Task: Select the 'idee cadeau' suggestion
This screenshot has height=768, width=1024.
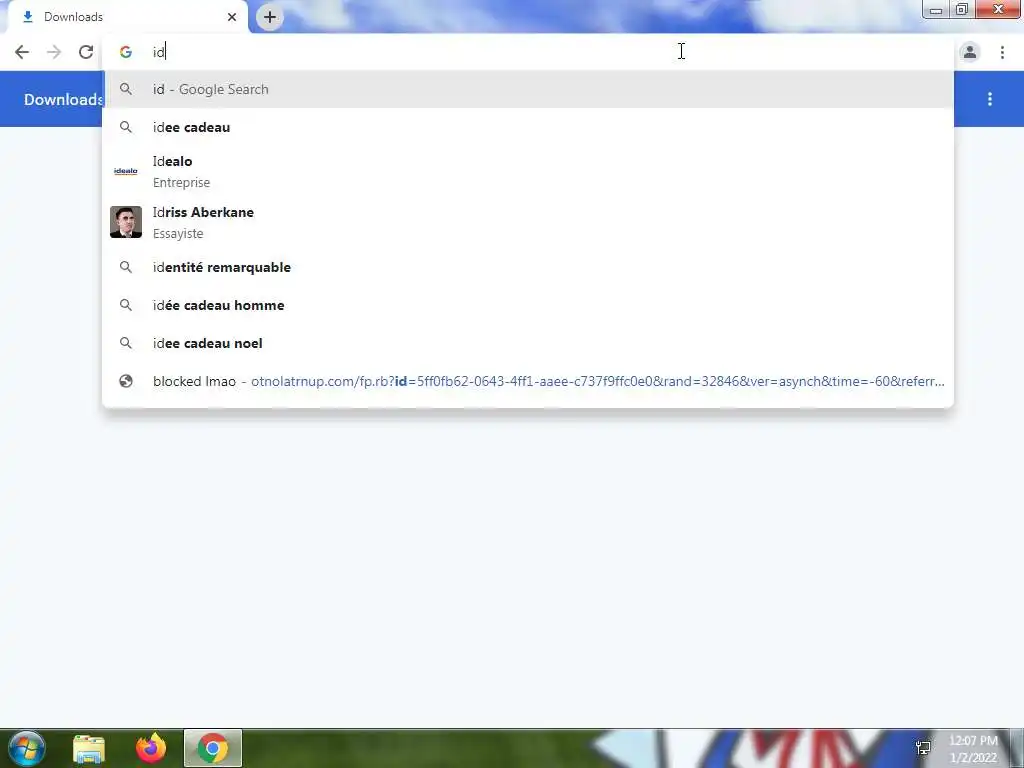Action: pyautogui.click(x=528, y=127)
